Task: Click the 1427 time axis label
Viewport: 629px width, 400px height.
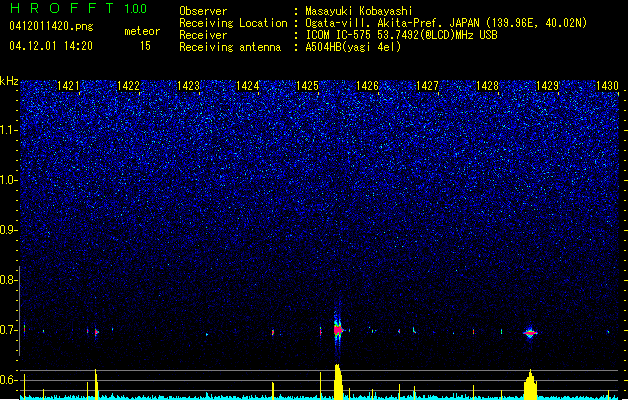Action: point(428,86)
